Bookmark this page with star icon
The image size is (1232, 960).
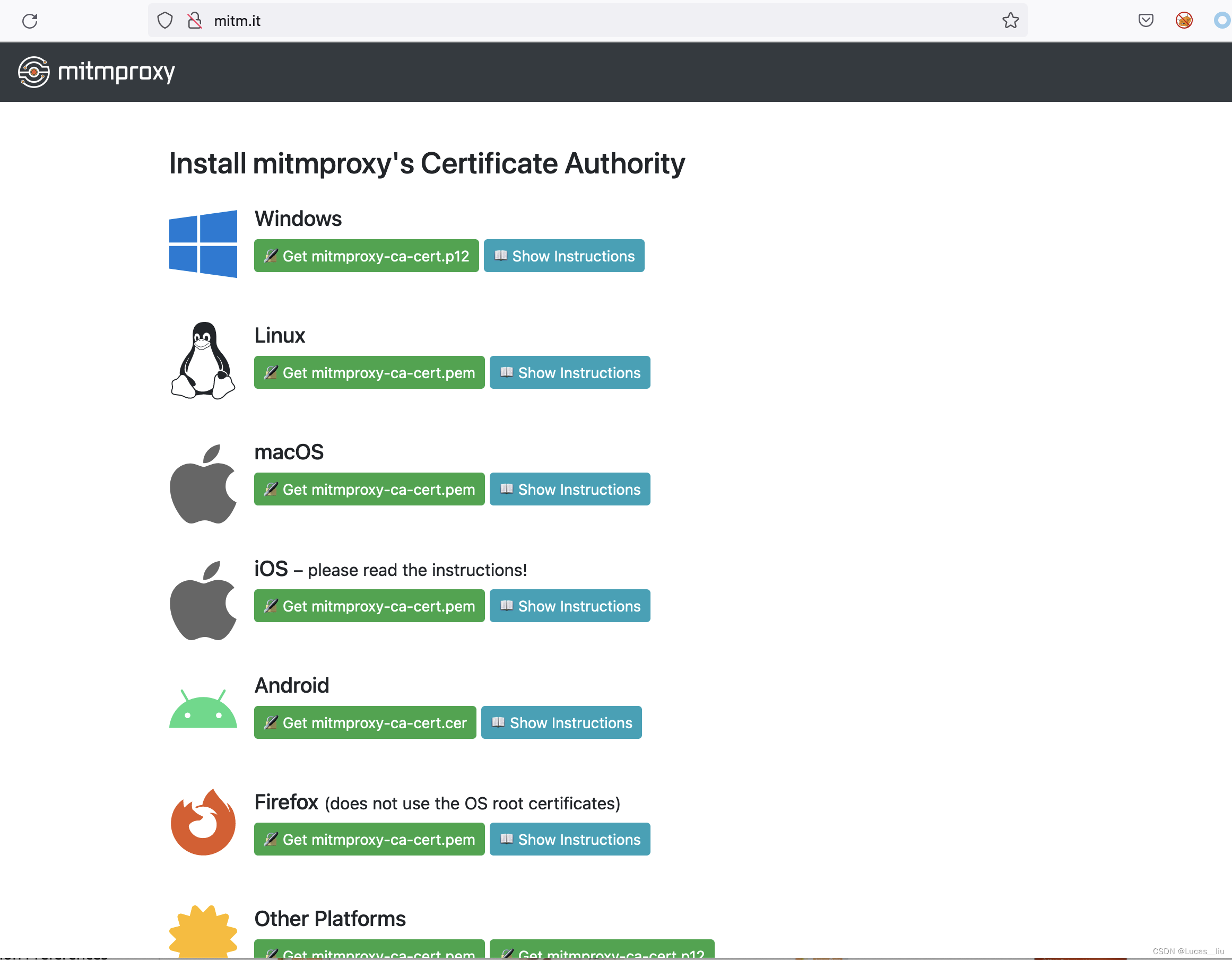click(x=1010, y=21)
